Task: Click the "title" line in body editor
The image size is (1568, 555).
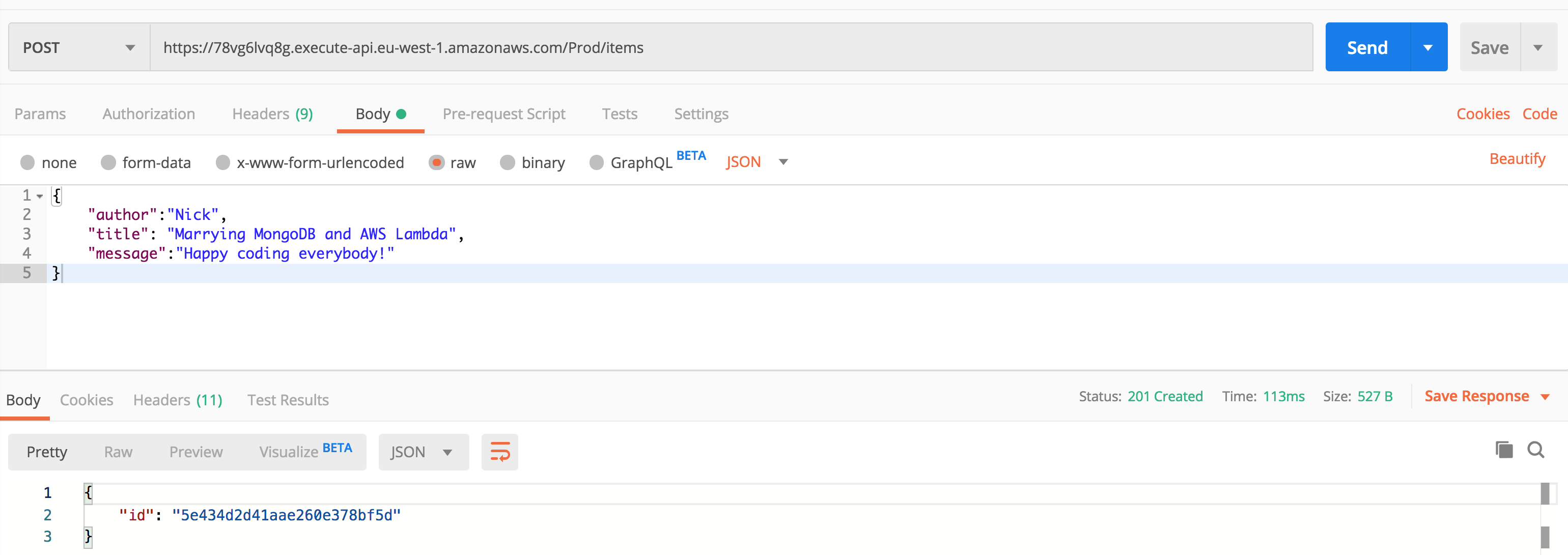Action: click(276, 234)
